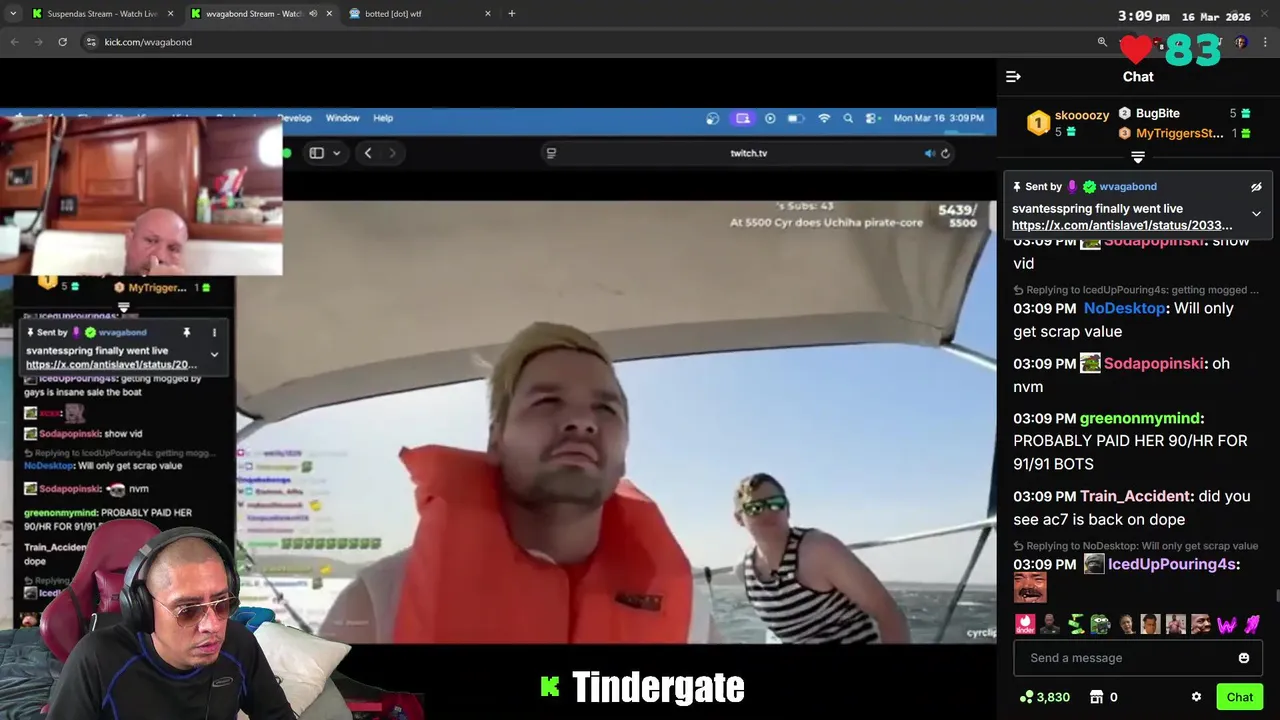Image resolution: width=1280 pixels, height=720 pixels.
Task: Click Mon Mar 16 3:09PM clock
Action: (938, 118)
